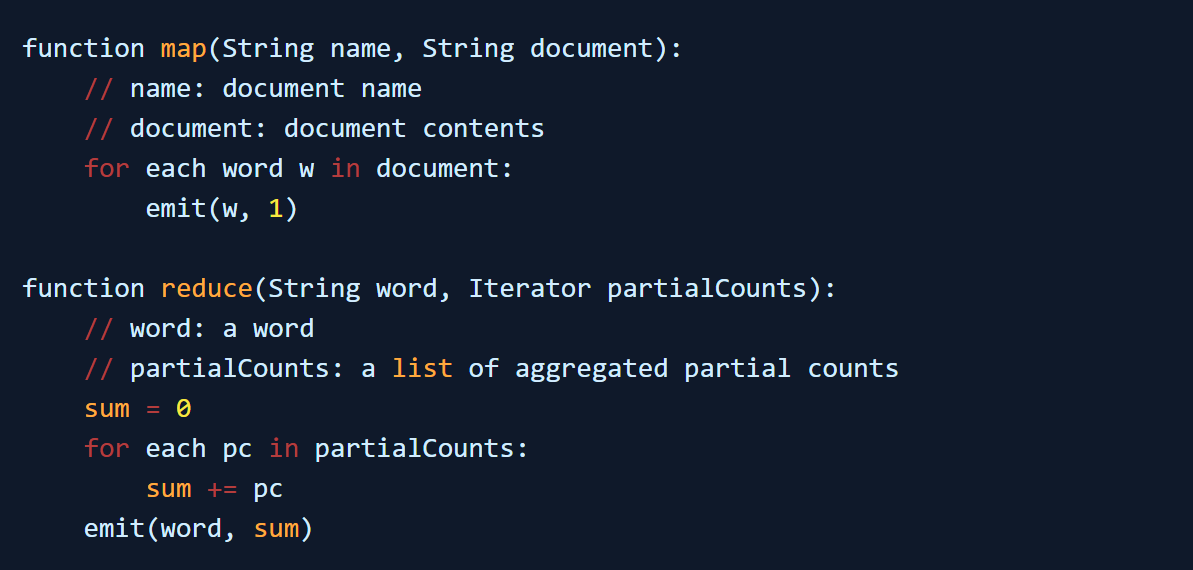Click the red "in" before "document:"
1193x570 pixels.
(345, 168)
